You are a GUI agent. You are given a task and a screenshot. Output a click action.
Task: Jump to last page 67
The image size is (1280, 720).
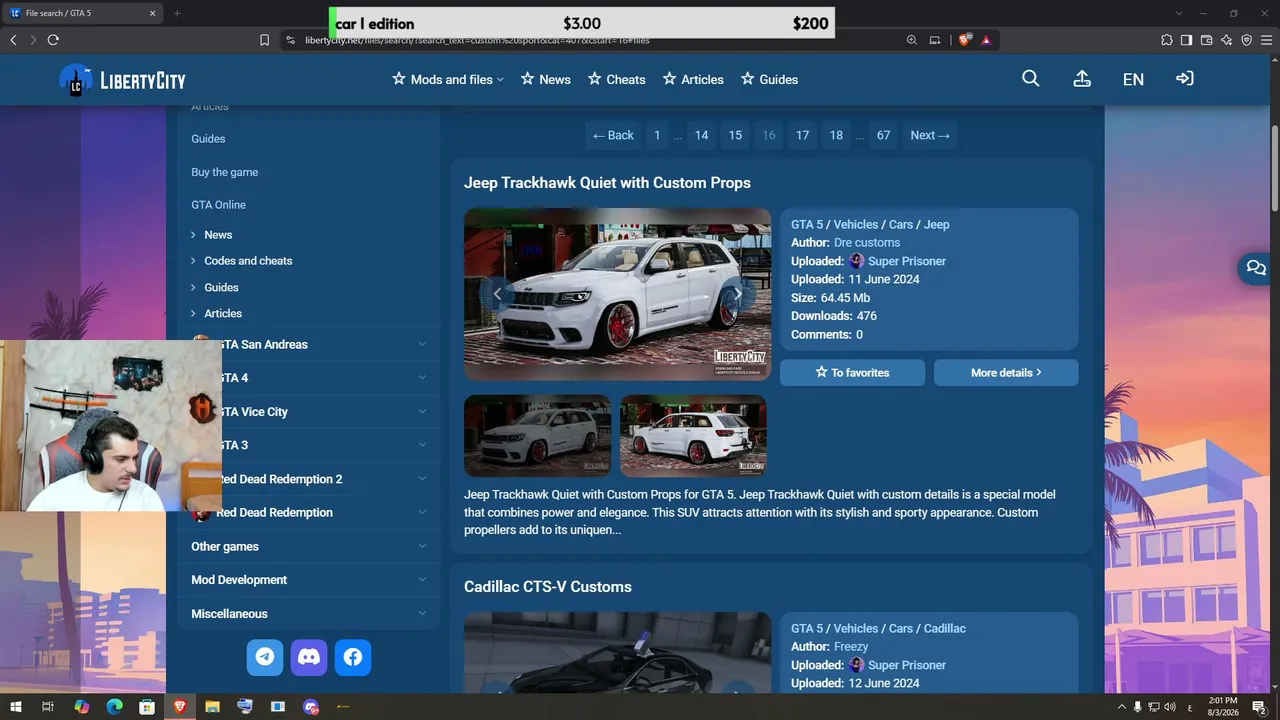(883, 135)
